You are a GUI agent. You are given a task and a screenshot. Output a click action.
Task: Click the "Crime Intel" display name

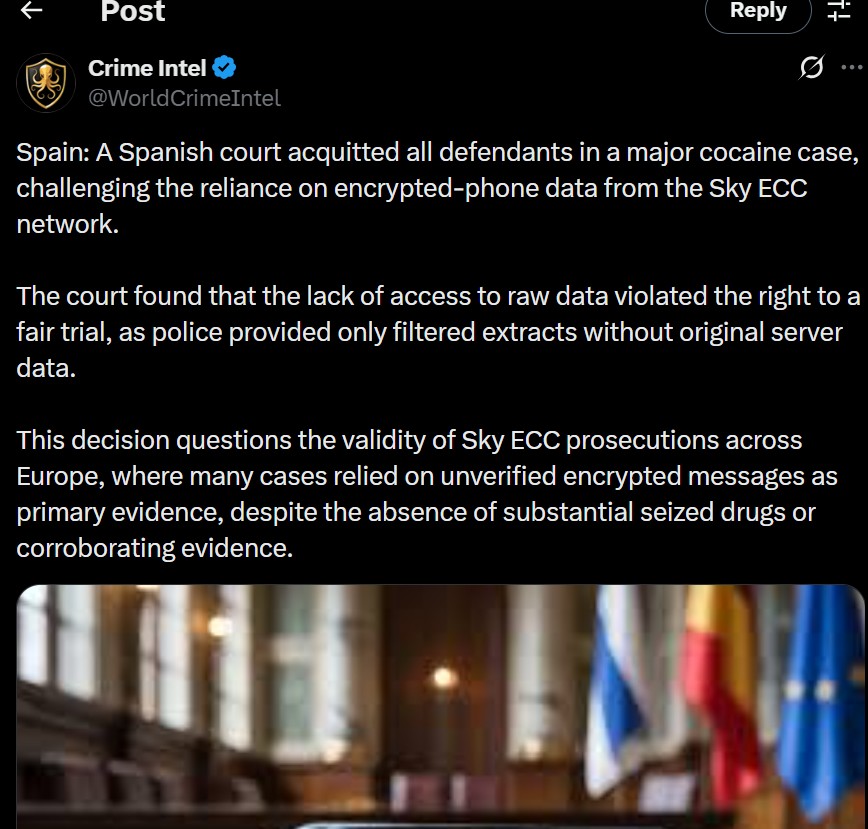(x=147, y=68)
